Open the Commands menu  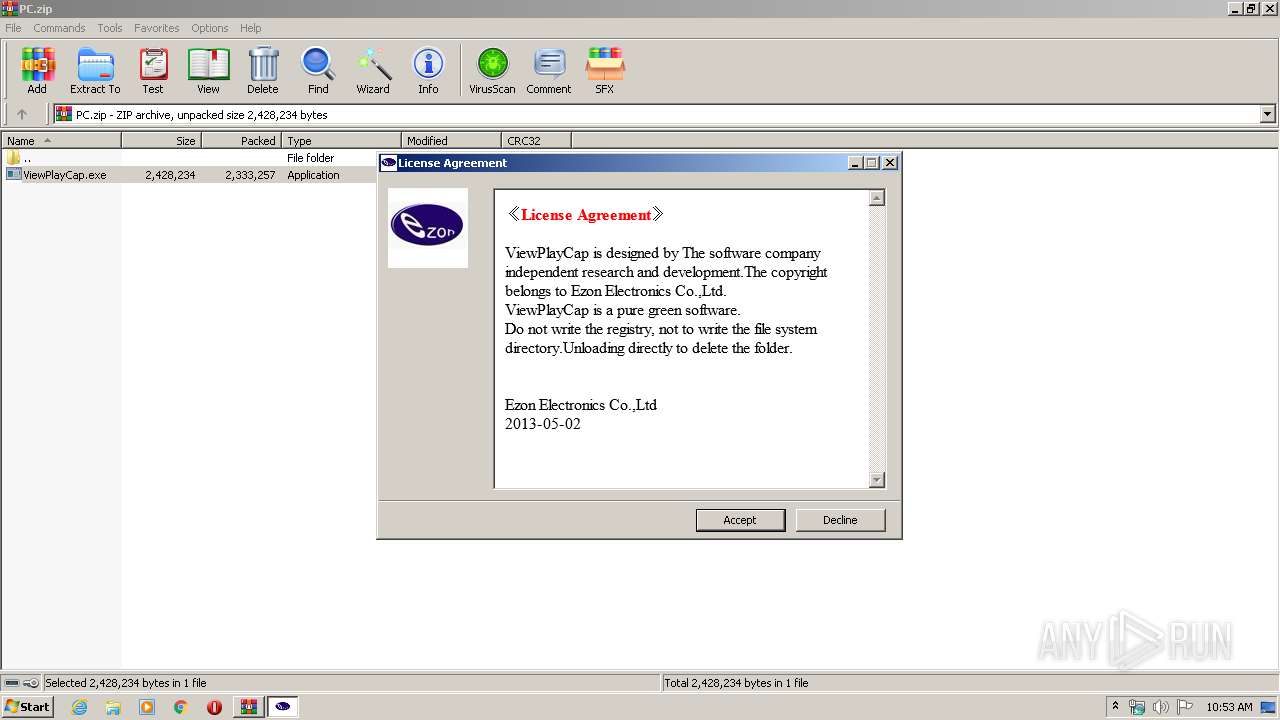(x=59, y=28)
